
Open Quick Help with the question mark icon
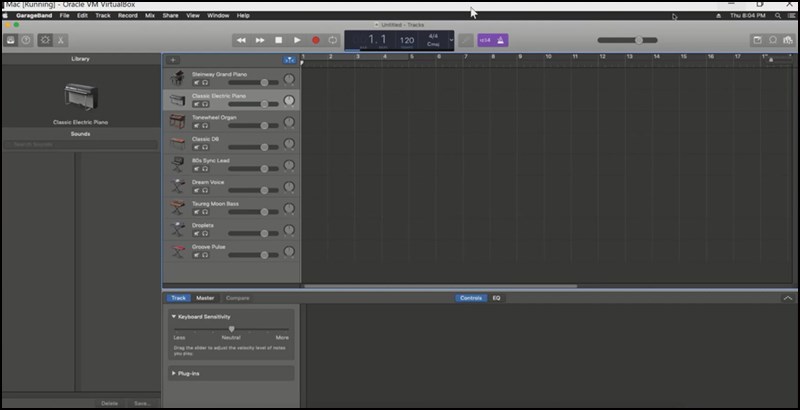point(26,40)
